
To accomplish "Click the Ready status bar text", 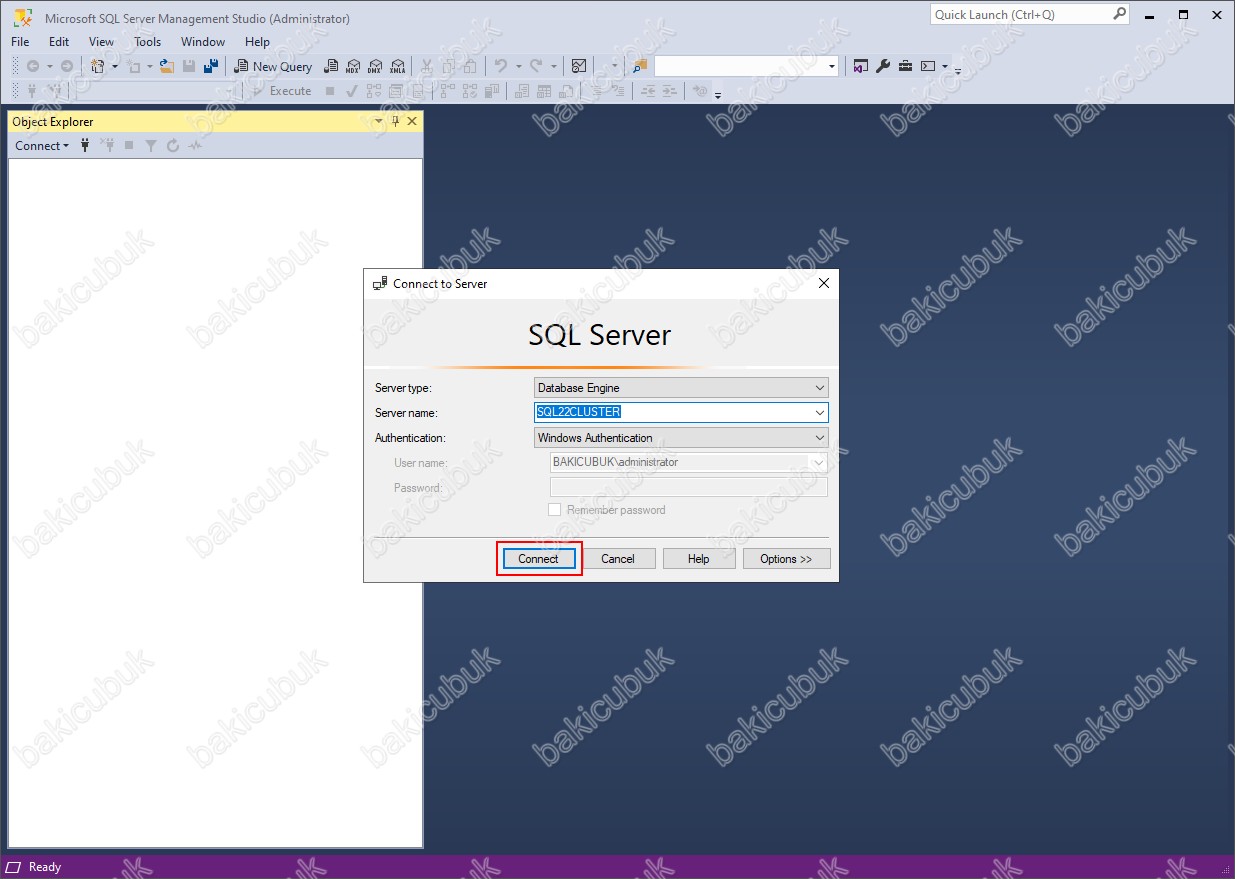I will pyautogui.click(x=45, y=867).
